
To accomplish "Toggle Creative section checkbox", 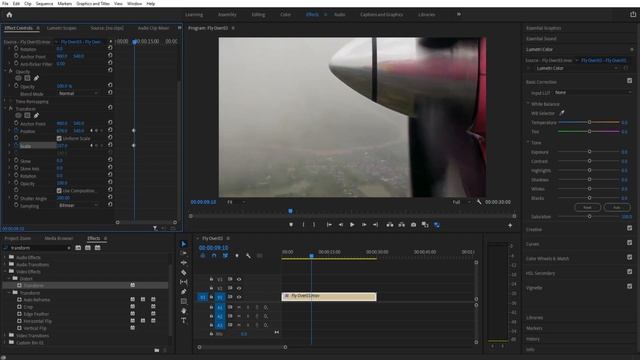I will pyautogui.click(x=629, y=228).
